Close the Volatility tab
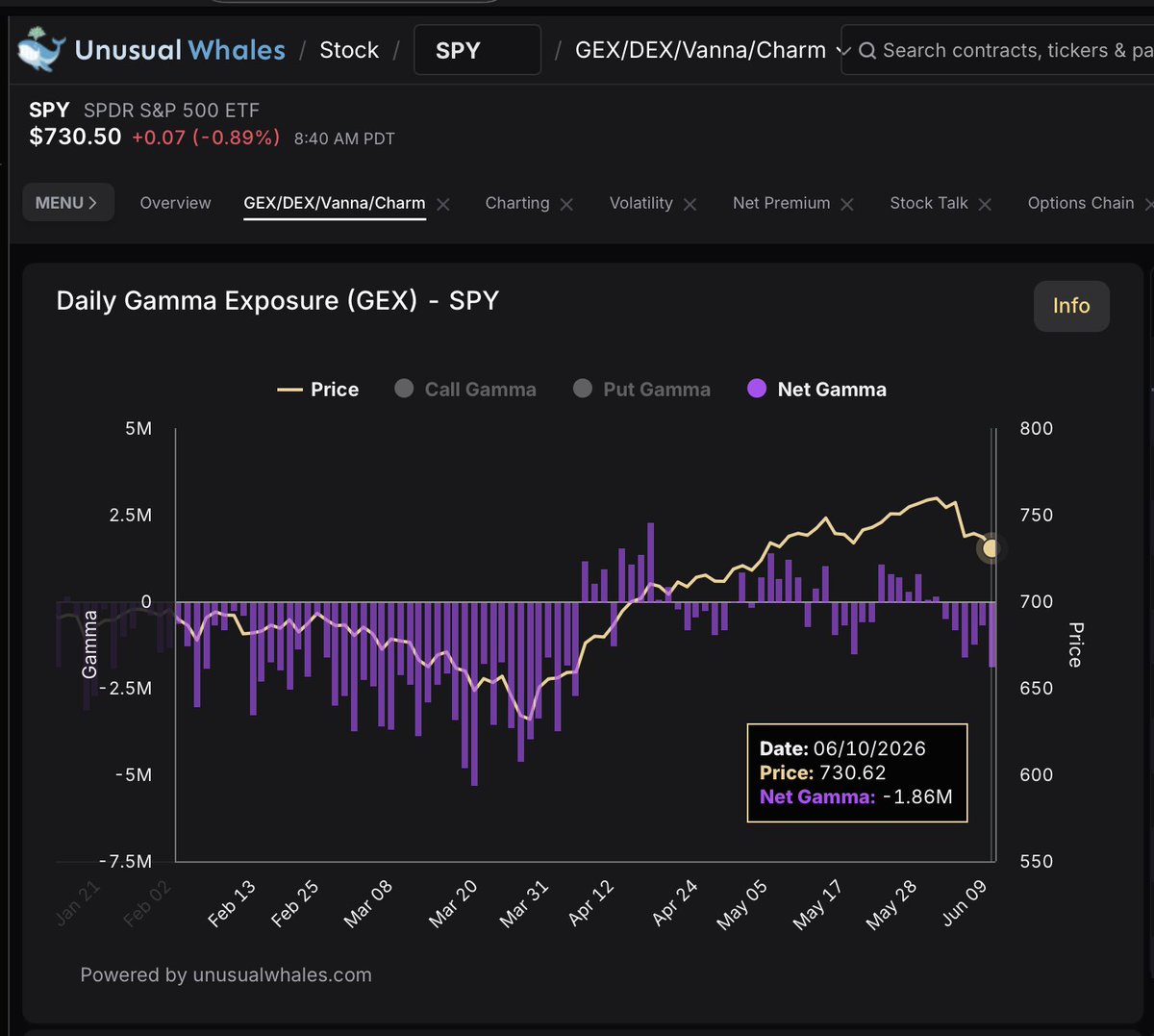Screen dimensions: 1154x1036 (x=690, y=204)
